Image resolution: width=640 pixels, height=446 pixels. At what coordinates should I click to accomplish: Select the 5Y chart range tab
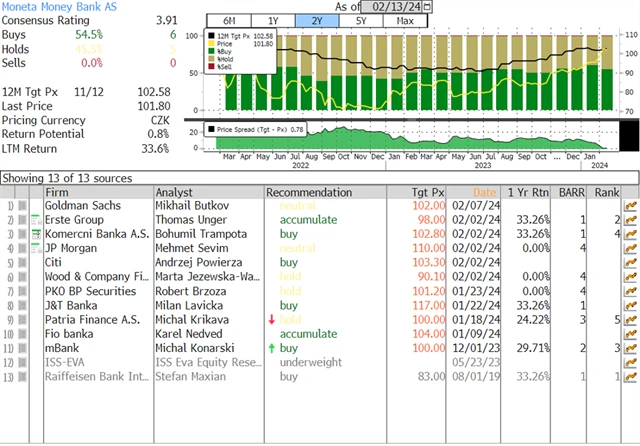(x=360, y=21)
